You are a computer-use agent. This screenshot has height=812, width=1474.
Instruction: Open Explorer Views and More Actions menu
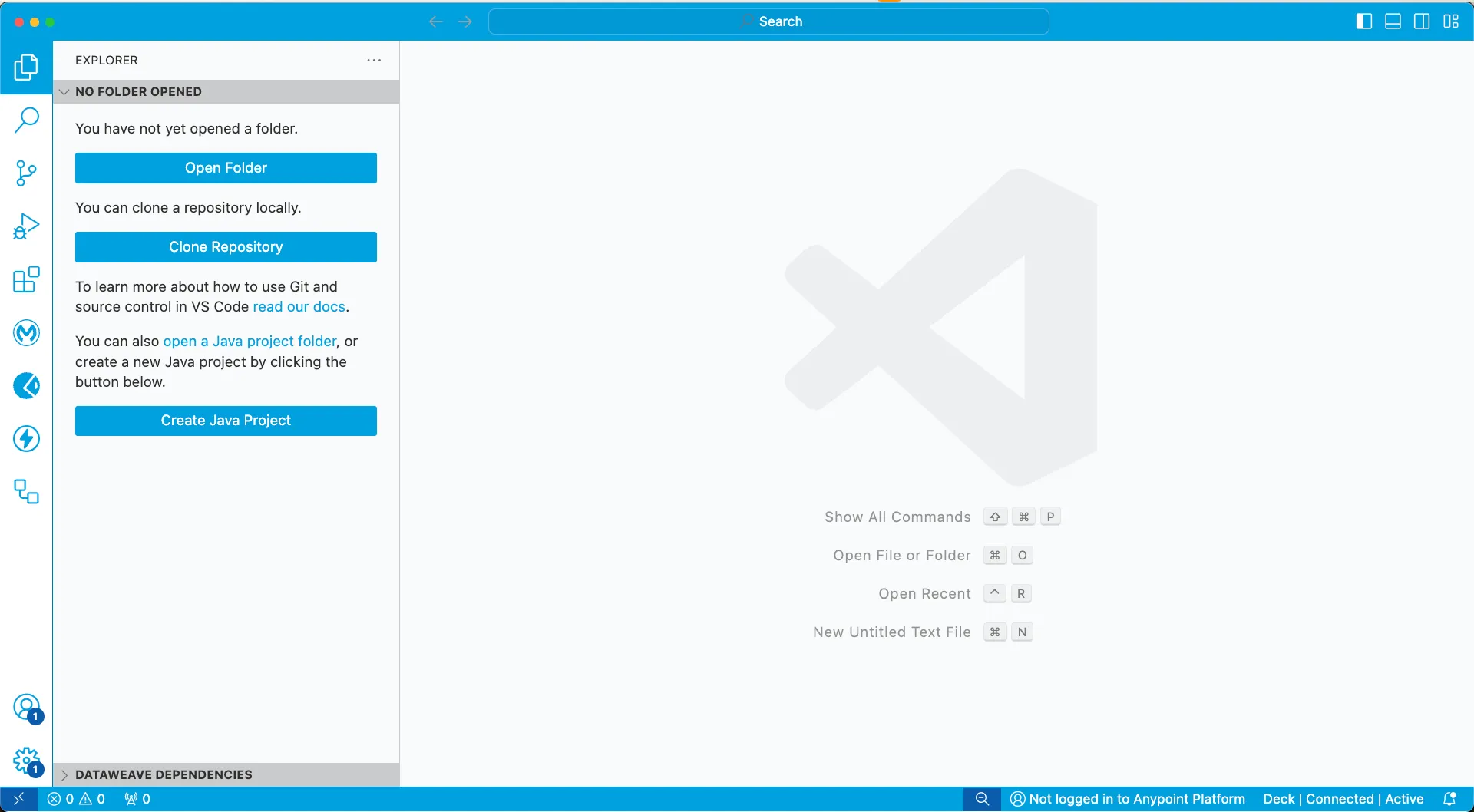[374, 60]
